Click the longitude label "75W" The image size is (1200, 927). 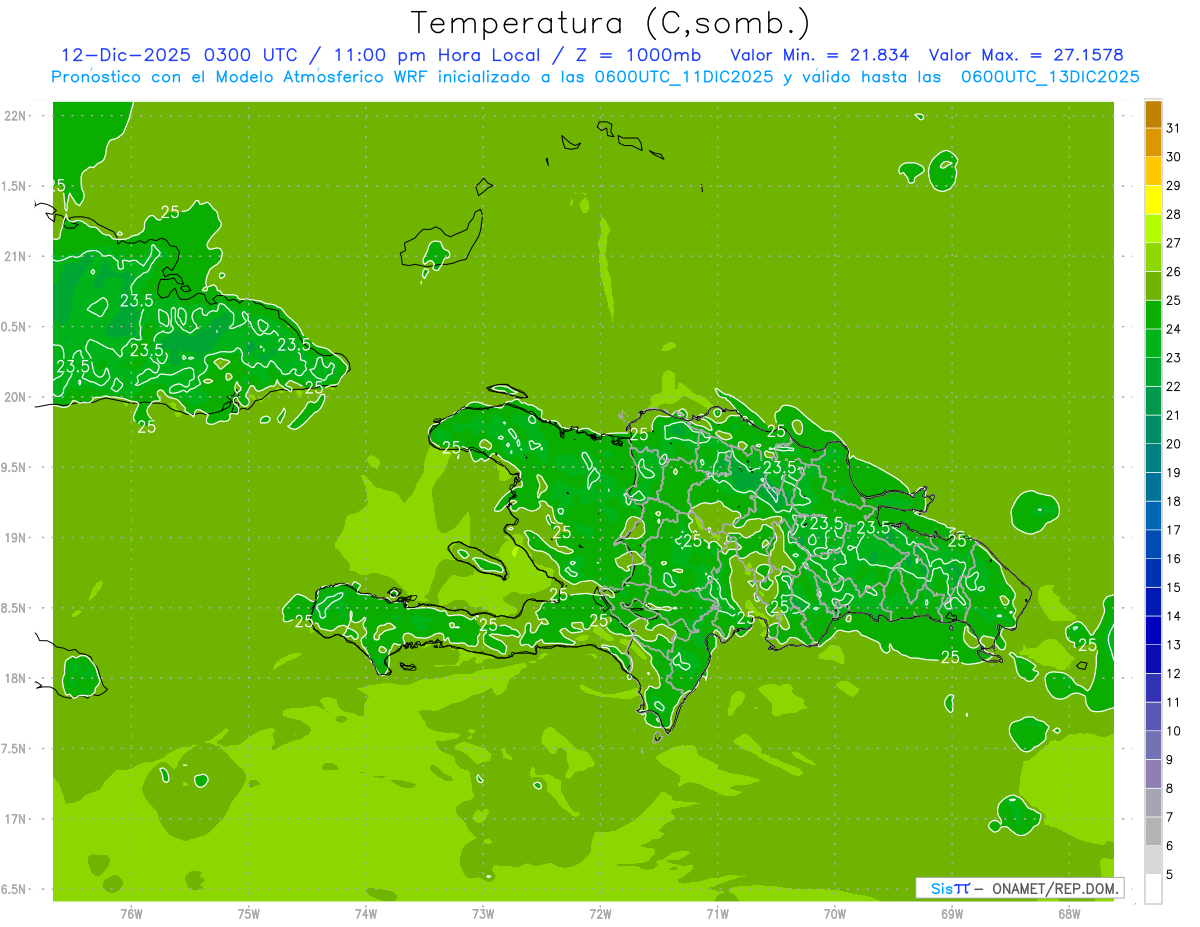click(x=249, y=914)
